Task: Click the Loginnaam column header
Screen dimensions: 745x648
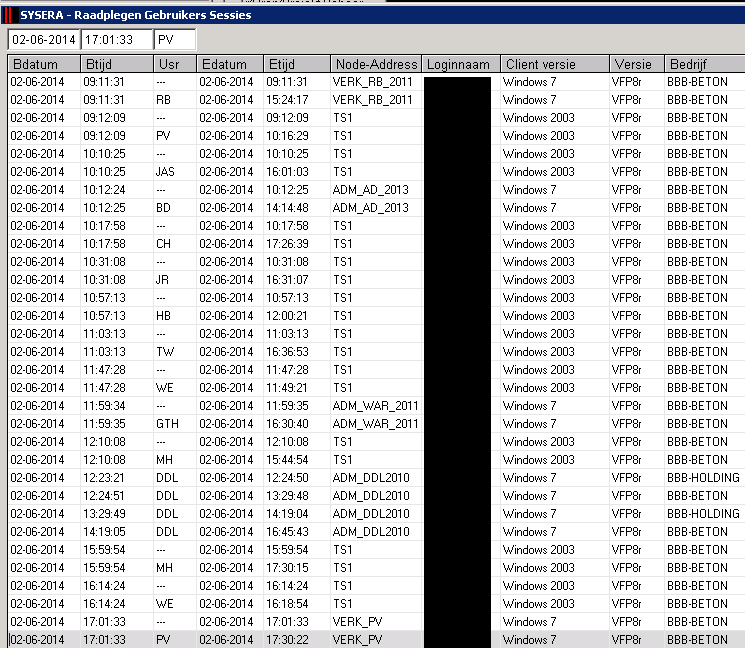Action: [461, 64]
